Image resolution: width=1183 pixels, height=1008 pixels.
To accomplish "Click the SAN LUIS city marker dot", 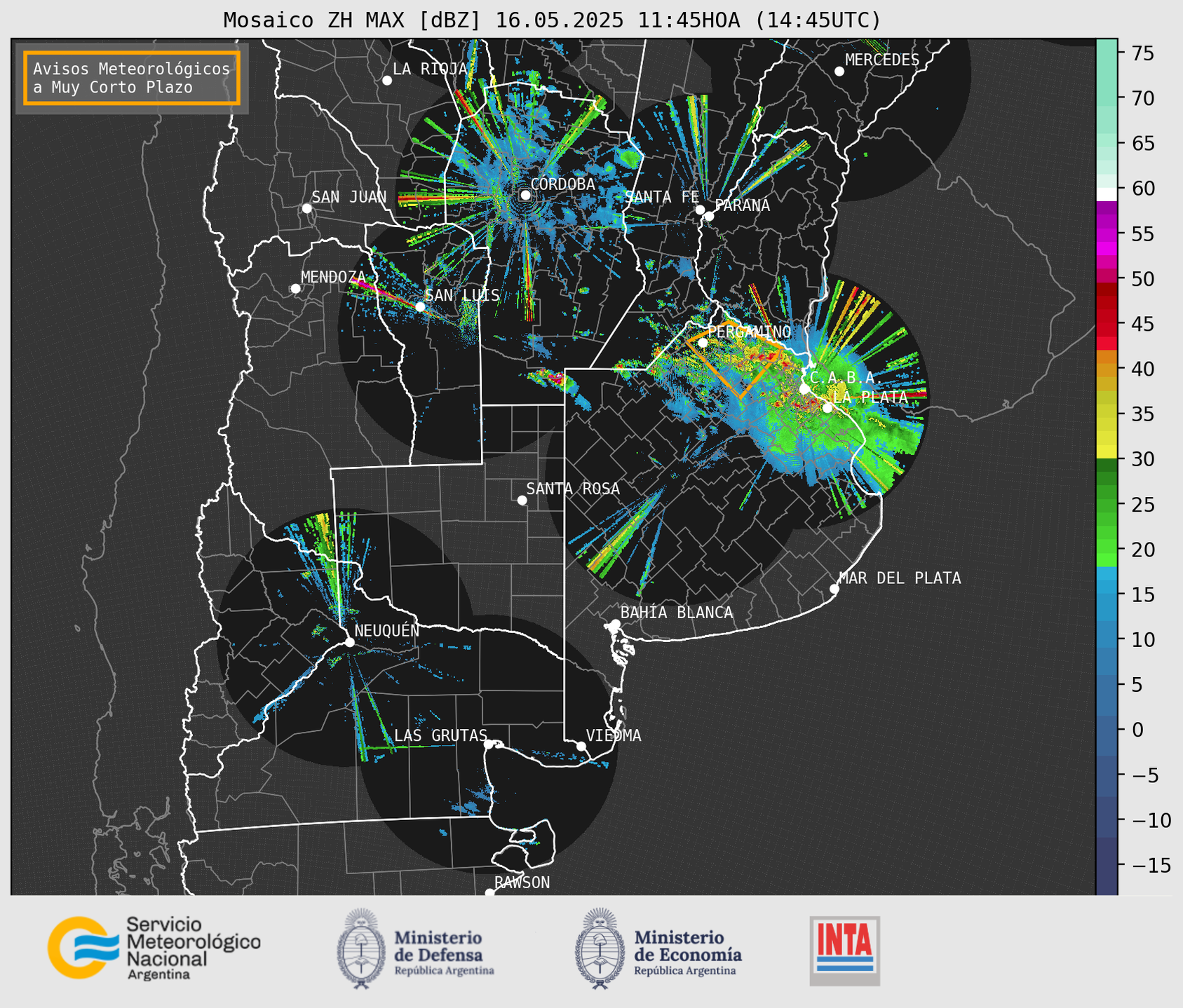I will point(420,306).
